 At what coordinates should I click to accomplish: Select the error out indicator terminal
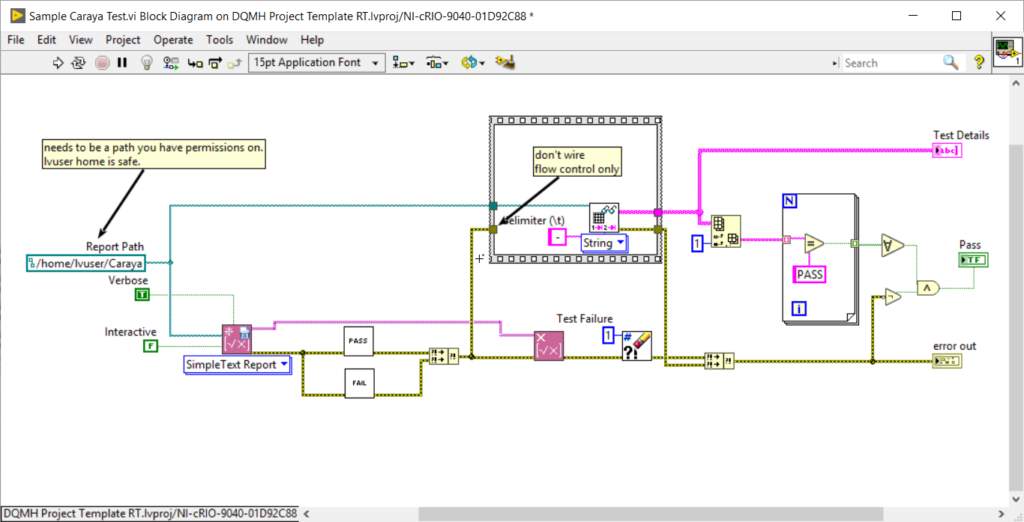coord(947,361)
